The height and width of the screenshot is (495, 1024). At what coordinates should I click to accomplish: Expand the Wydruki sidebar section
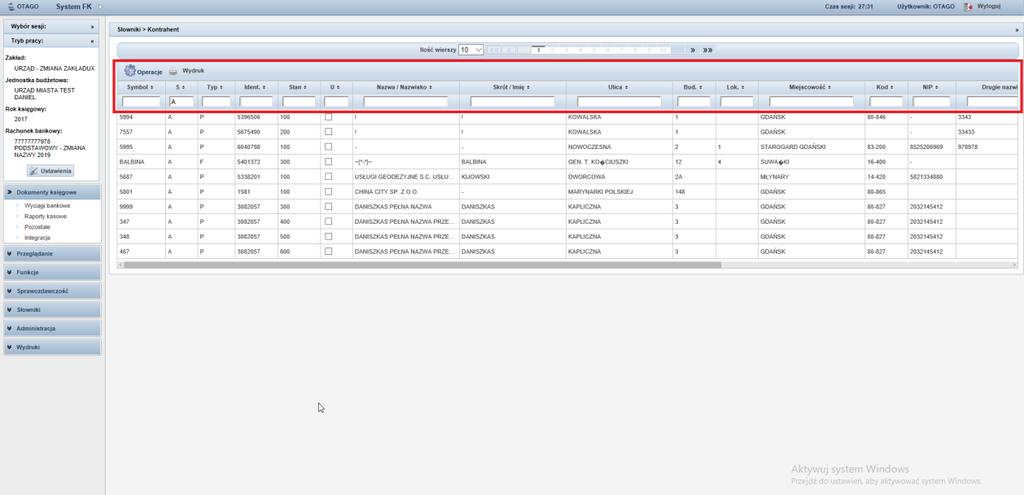[52, 347]
